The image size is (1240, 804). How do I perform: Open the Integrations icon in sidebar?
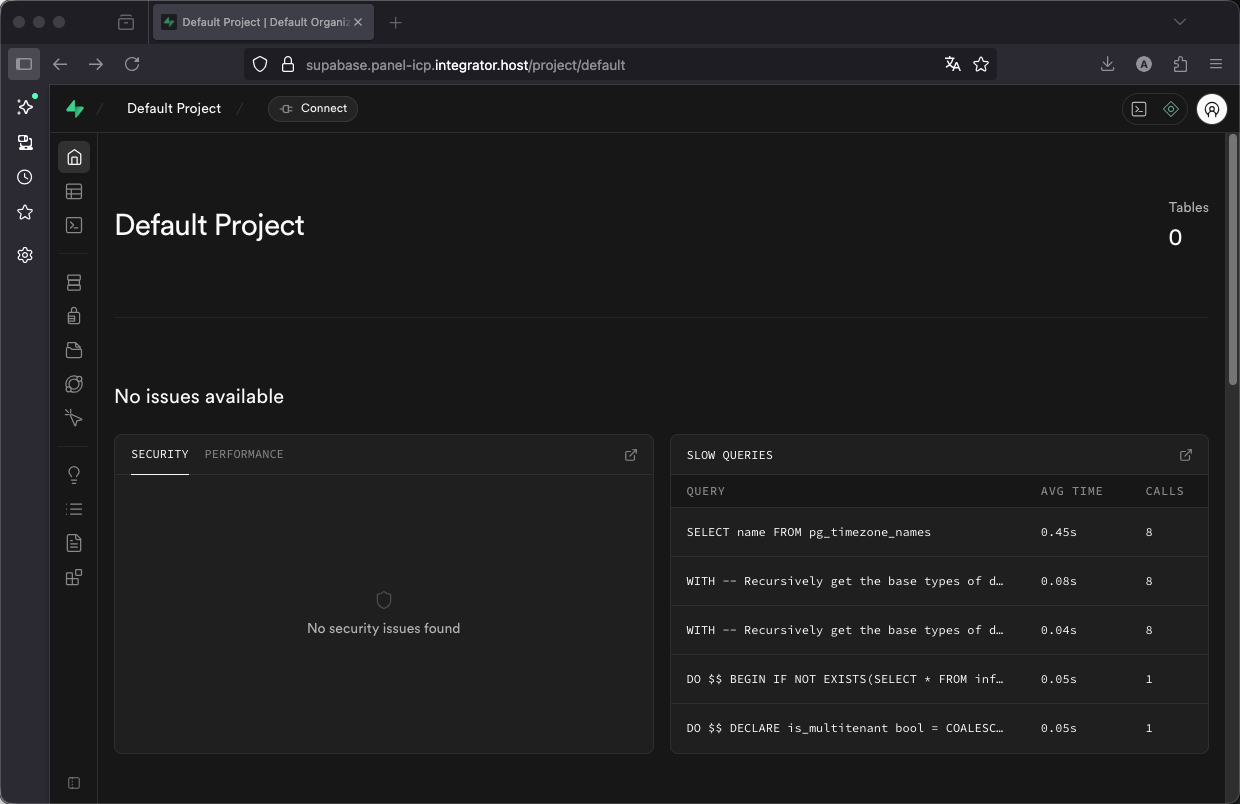click(74, 577)
